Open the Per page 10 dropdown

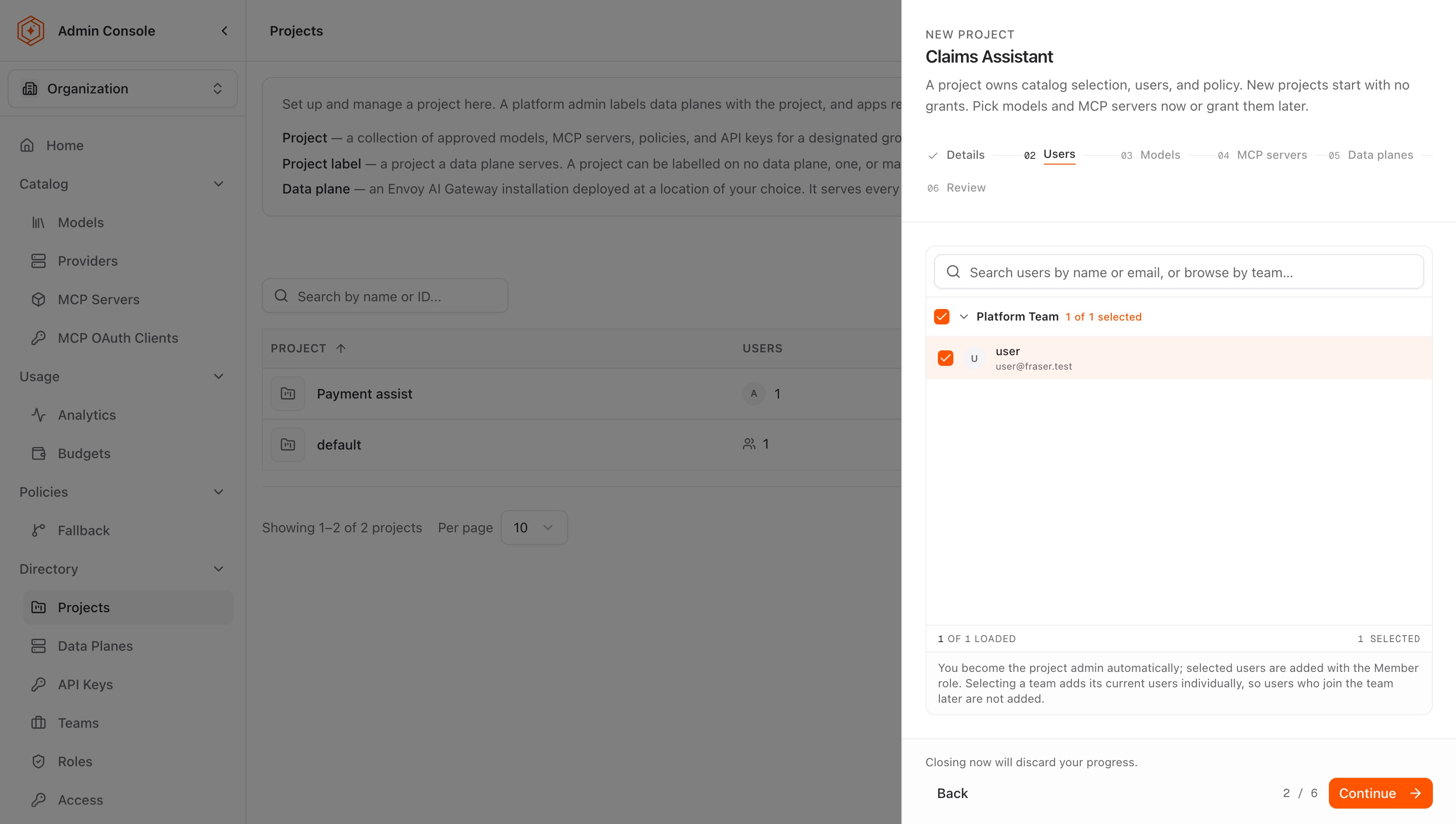[x=534, y=528]
